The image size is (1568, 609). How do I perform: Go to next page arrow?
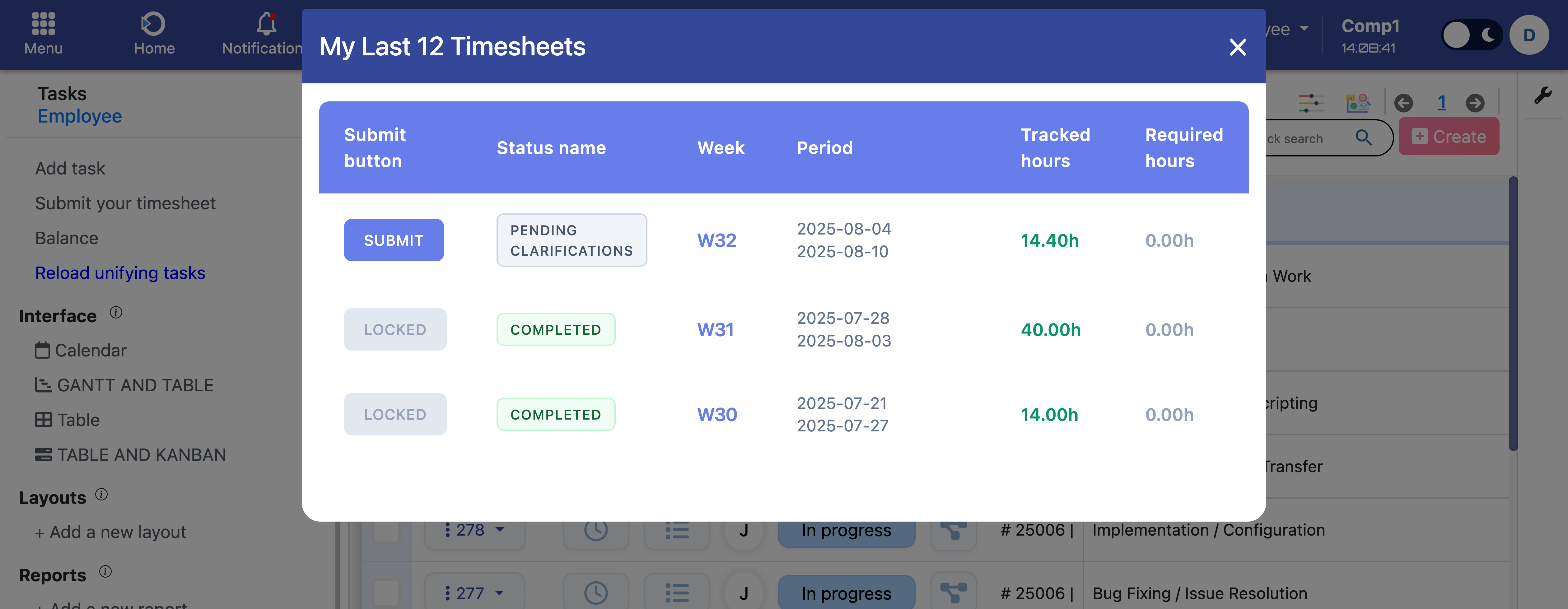[x=1475, y=103]
